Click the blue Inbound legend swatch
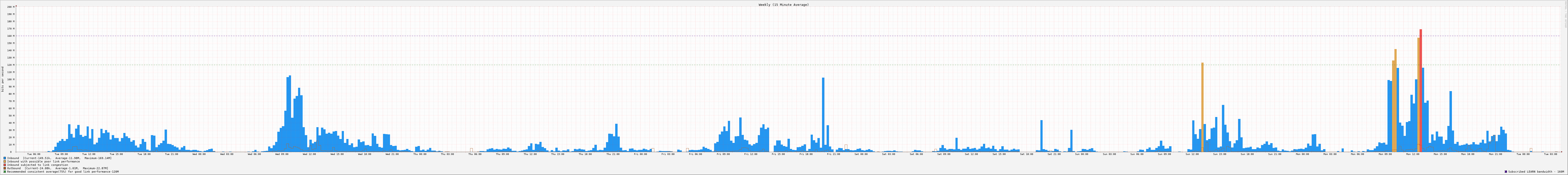Screen dimensions: 1568x175 click(5, 158)
